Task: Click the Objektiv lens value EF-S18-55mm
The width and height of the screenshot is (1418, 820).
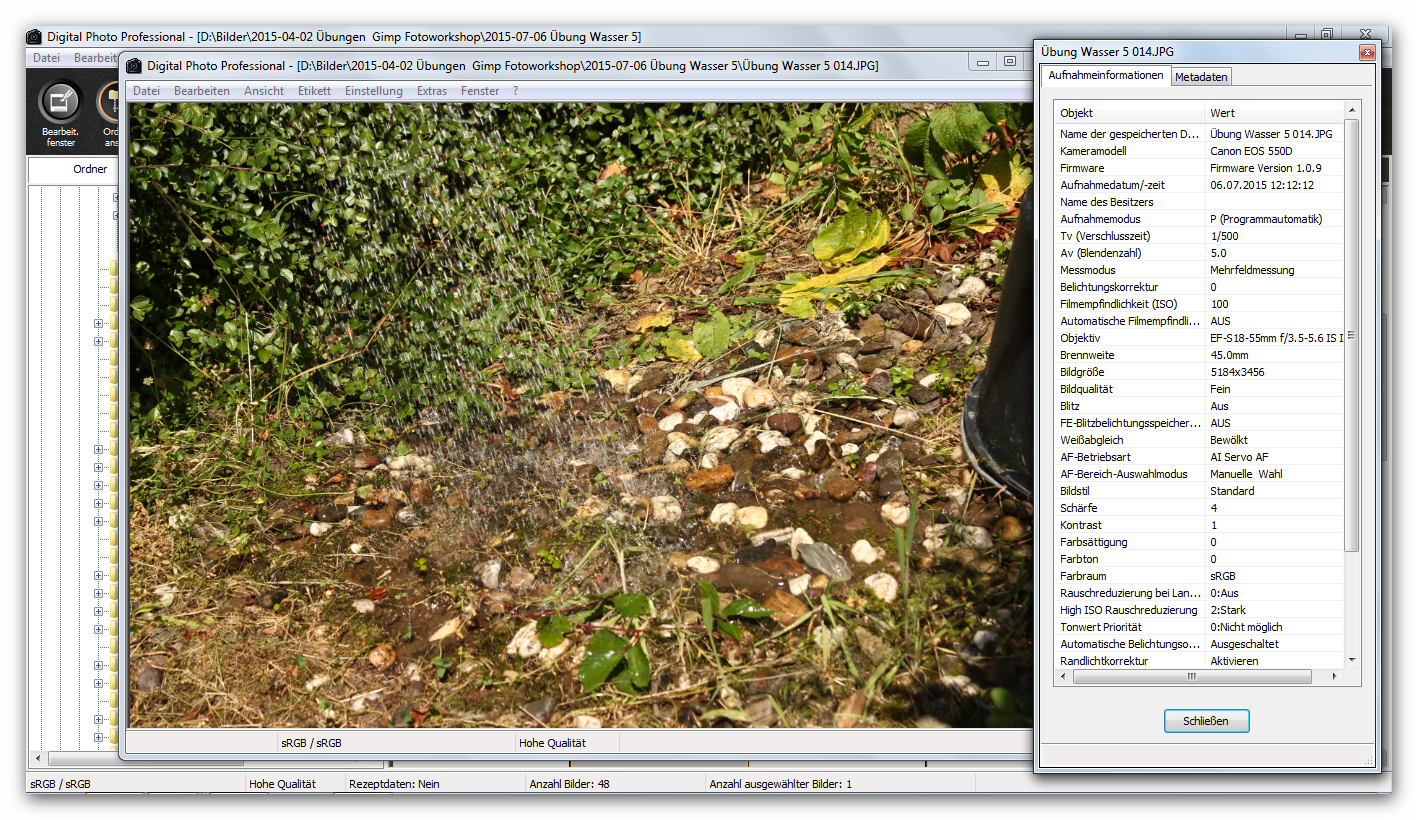Action: pyautogui.click(x=1277, y=338)
